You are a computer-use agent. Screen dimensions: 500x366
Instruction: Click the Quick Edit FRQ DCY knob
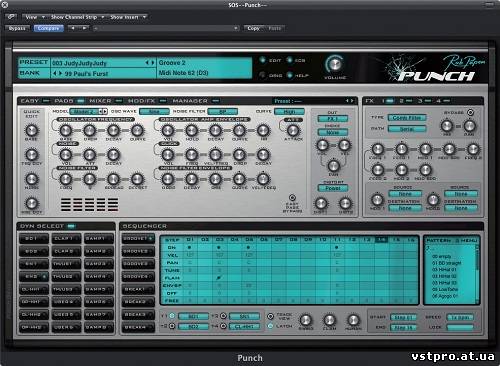pos(31,155)
